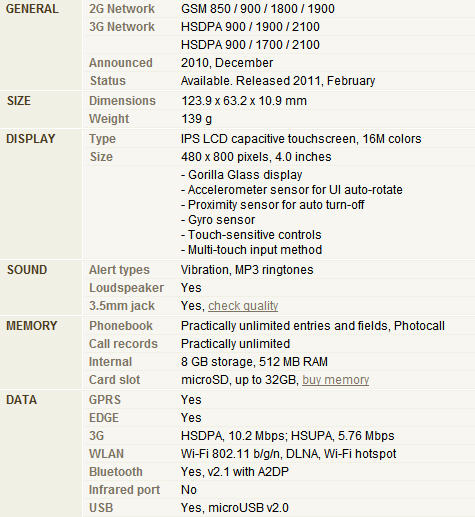Click the Gorilla Glass display text
The width and height of the screenshot is (475, 517).
tap(242, 175)
